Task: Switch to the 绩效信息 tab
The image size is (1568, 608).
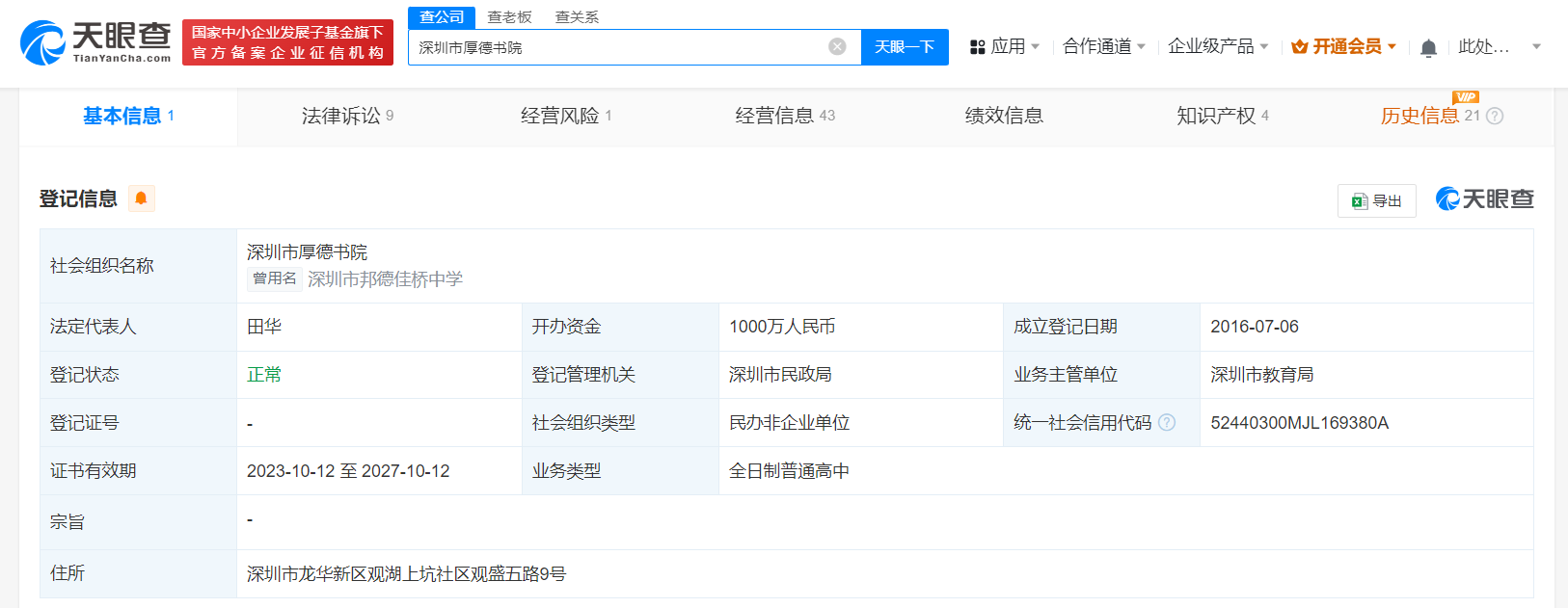Action: [1004, 116]
